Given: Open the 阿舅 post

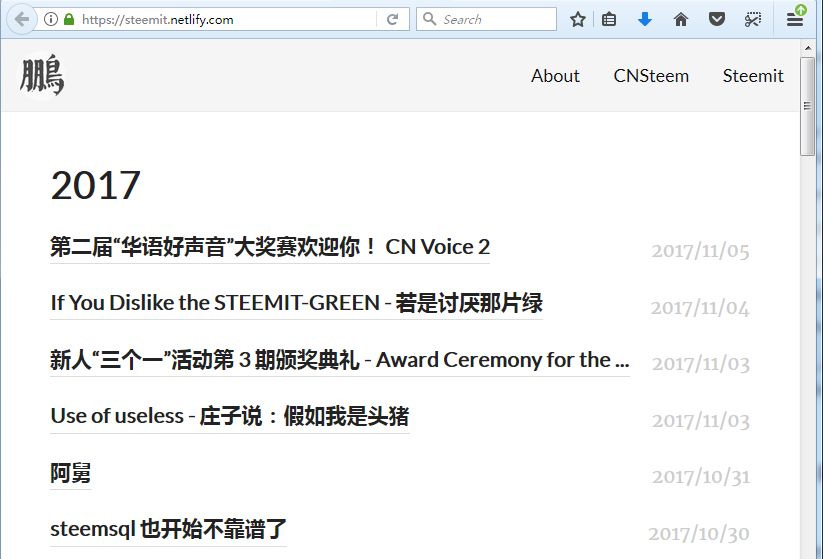Looking at the screenshot, I should point(70,473).
